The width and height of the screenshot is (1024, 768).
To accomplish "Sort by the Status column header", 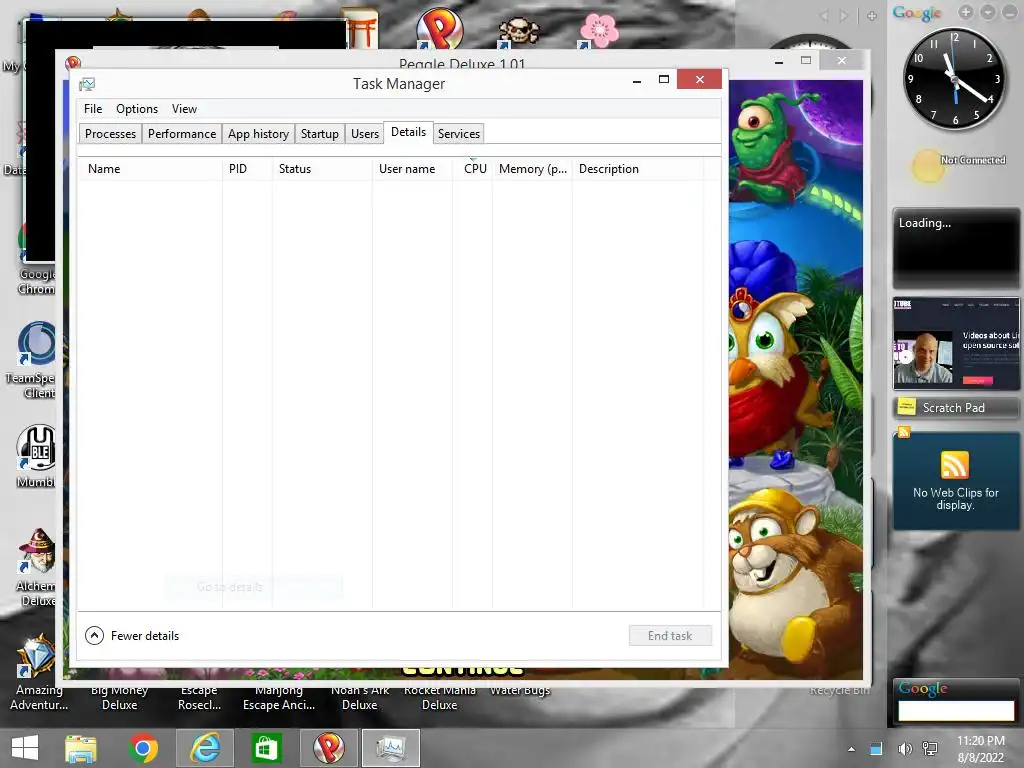I will 323,168.
